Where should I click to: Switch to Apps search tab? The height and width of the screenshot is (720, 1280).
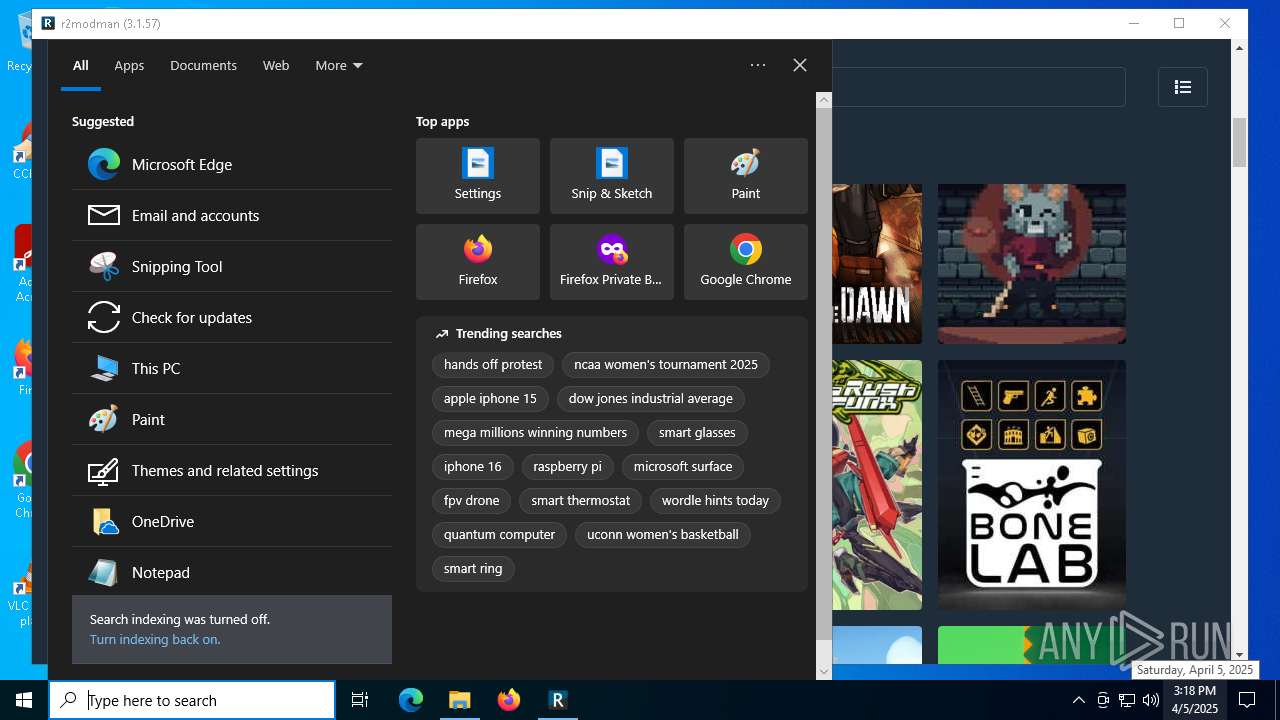coord(129,65)
